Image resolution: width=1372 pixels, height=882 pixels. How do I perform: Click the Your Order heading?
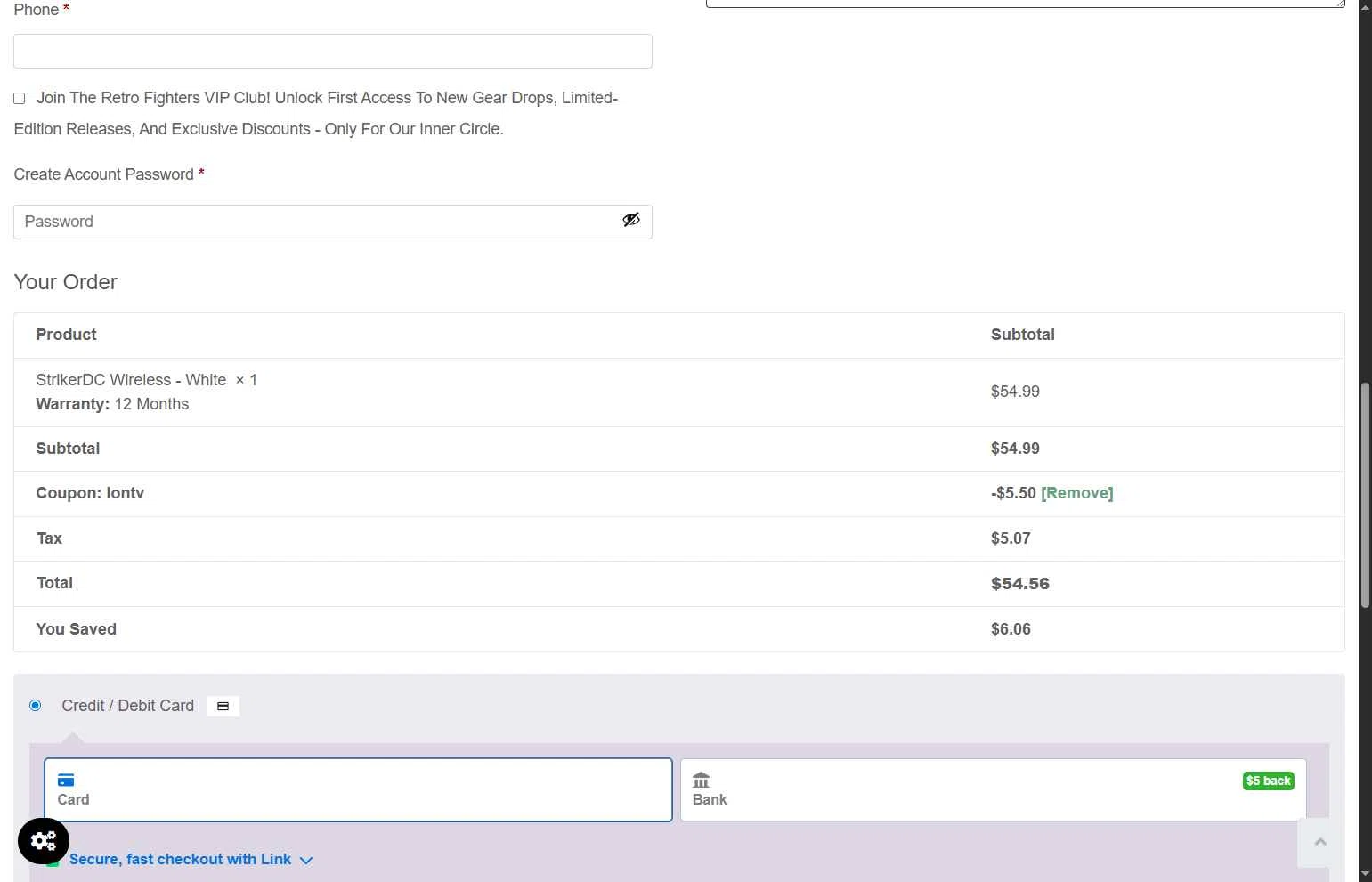[x=66, y=282]
